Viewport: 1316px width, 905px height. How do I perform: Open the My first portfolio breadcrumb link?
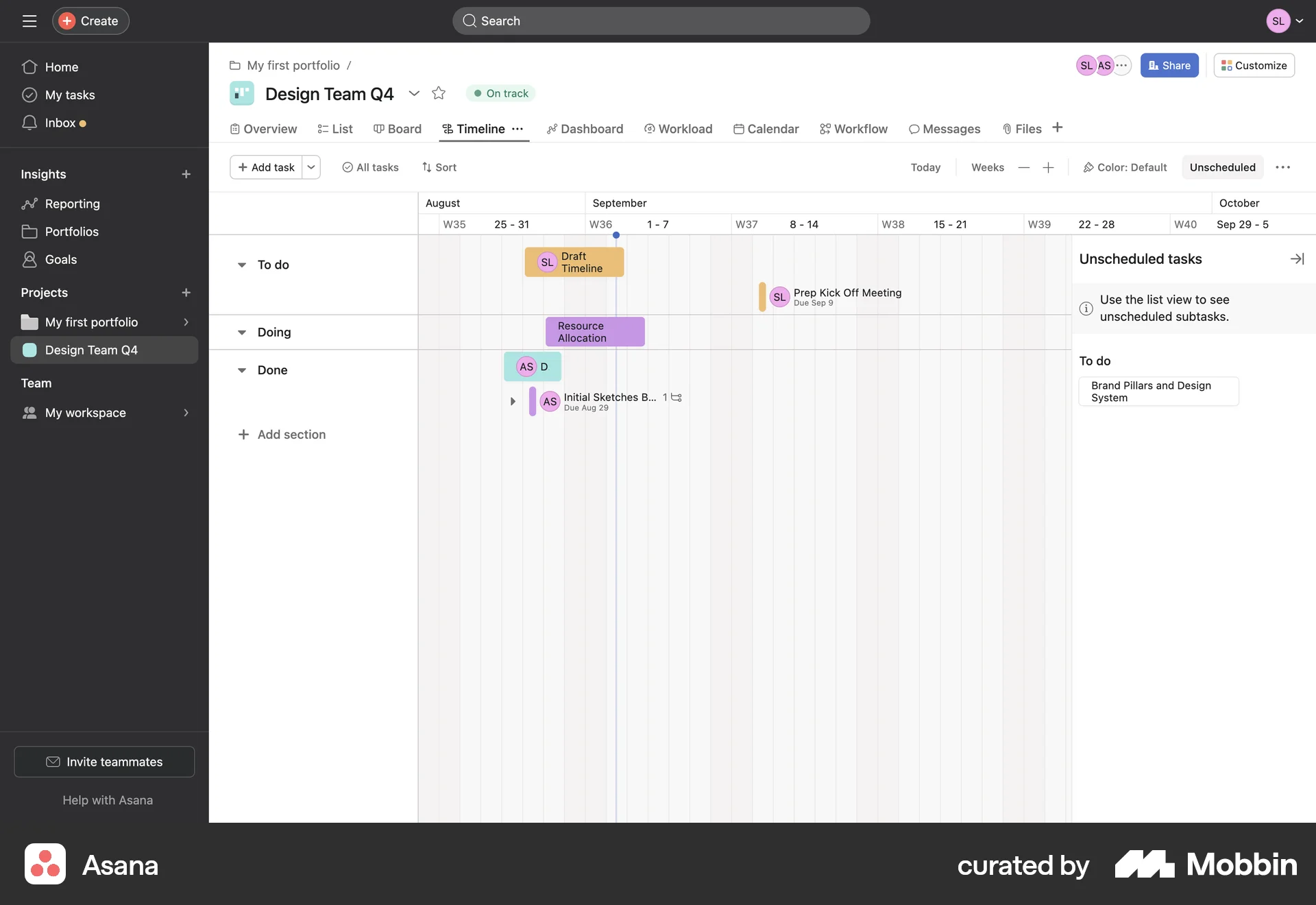(x=293, y=65)
